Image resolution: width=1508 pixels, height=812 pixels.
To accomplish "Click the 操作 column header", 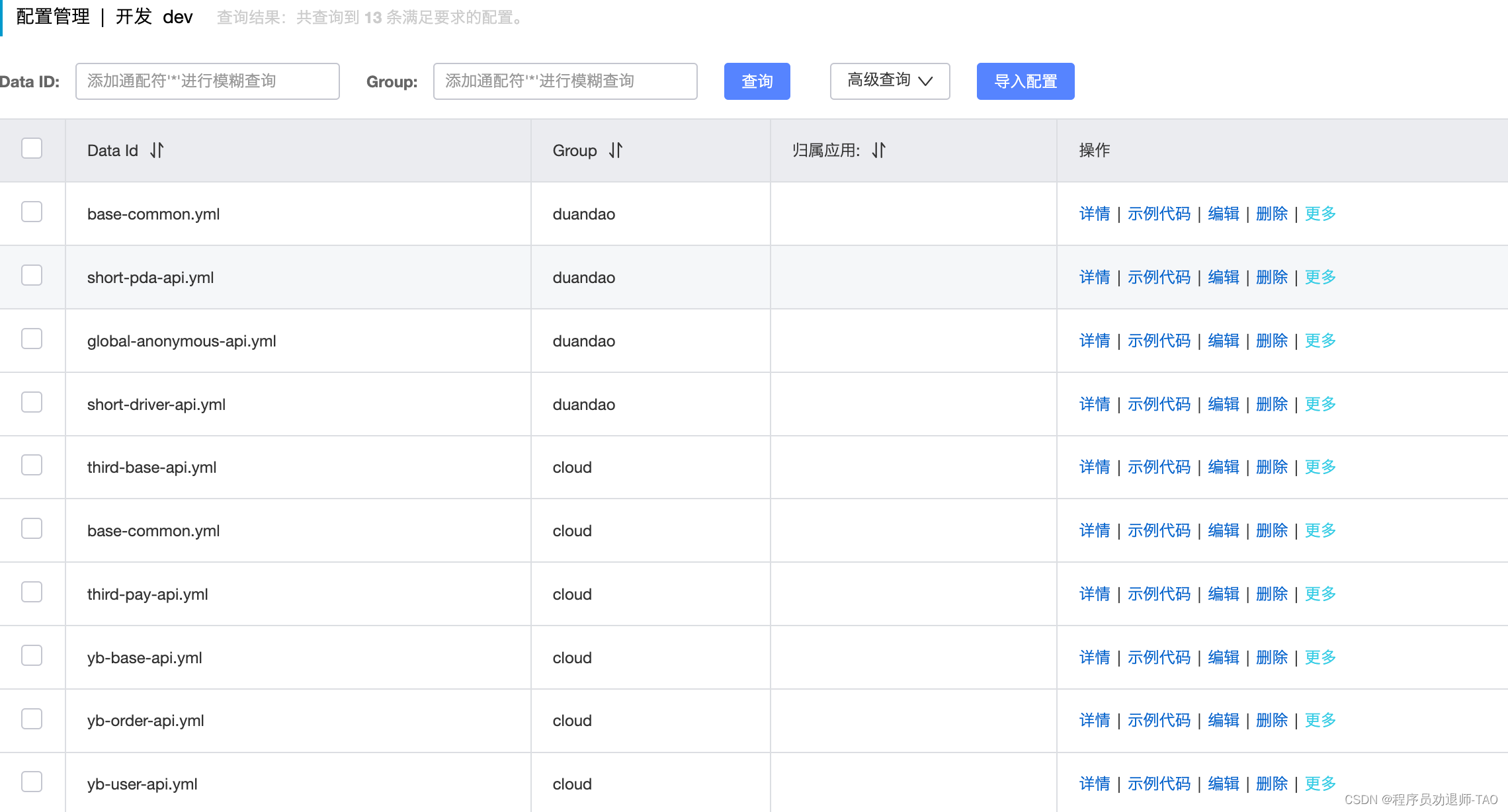I will 1095,150.
